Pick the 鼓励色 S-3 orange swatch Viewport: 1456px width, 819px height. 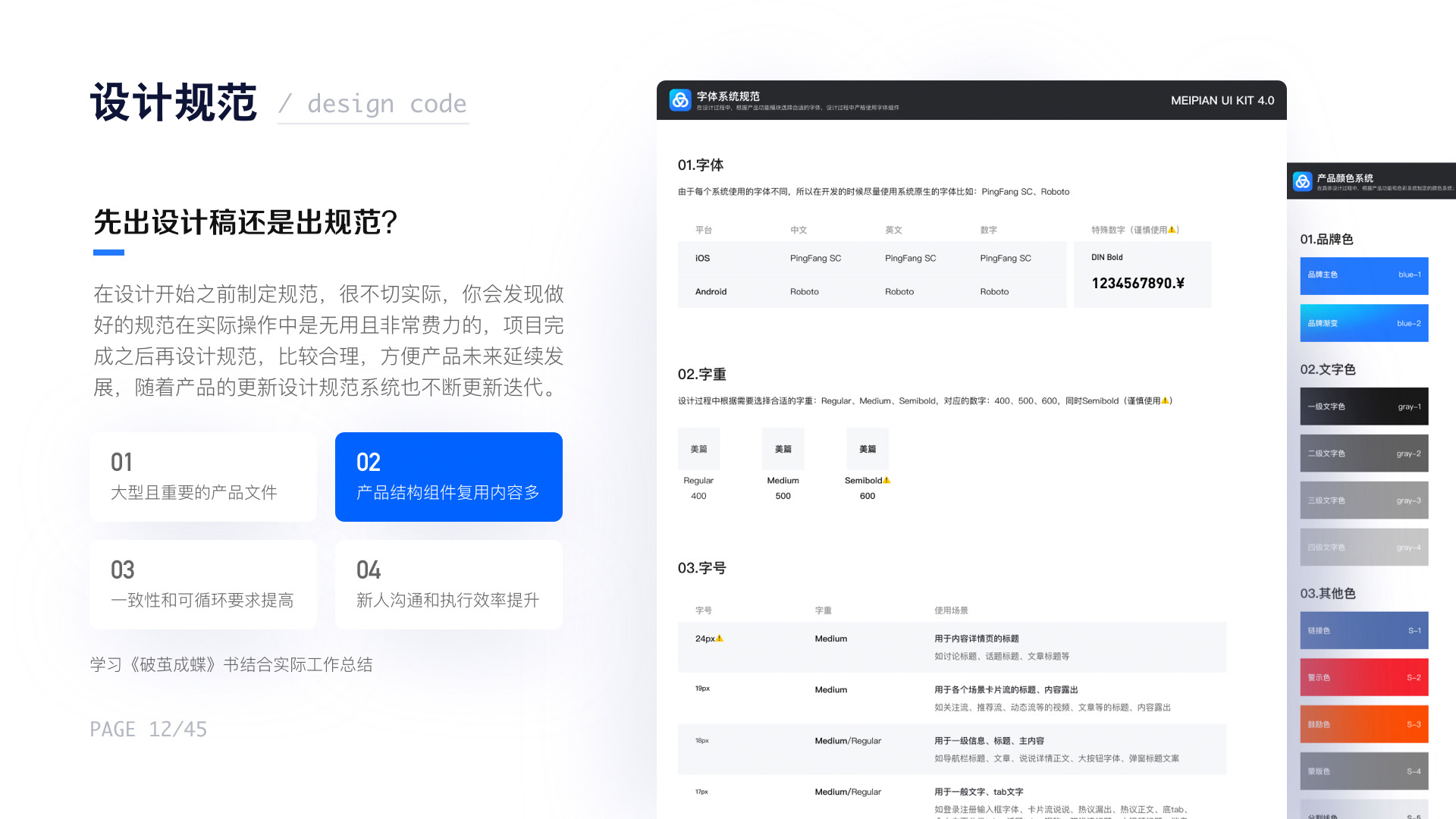1363,724
